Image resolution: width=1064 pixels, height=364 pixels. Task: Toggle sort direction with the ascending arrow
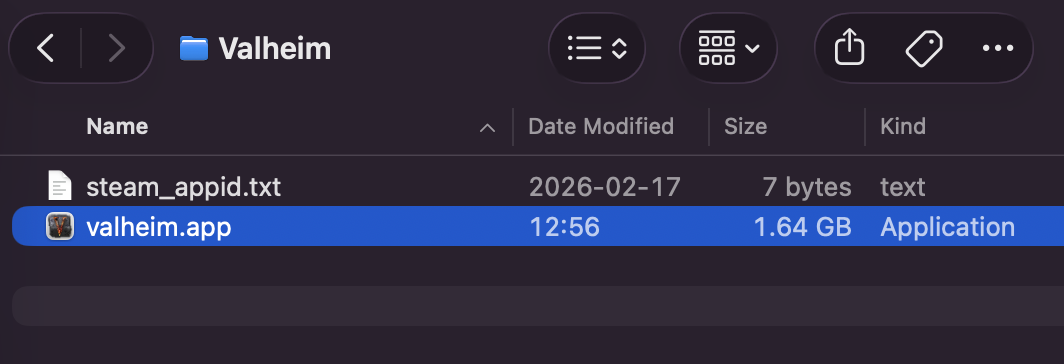pos(487,128)
